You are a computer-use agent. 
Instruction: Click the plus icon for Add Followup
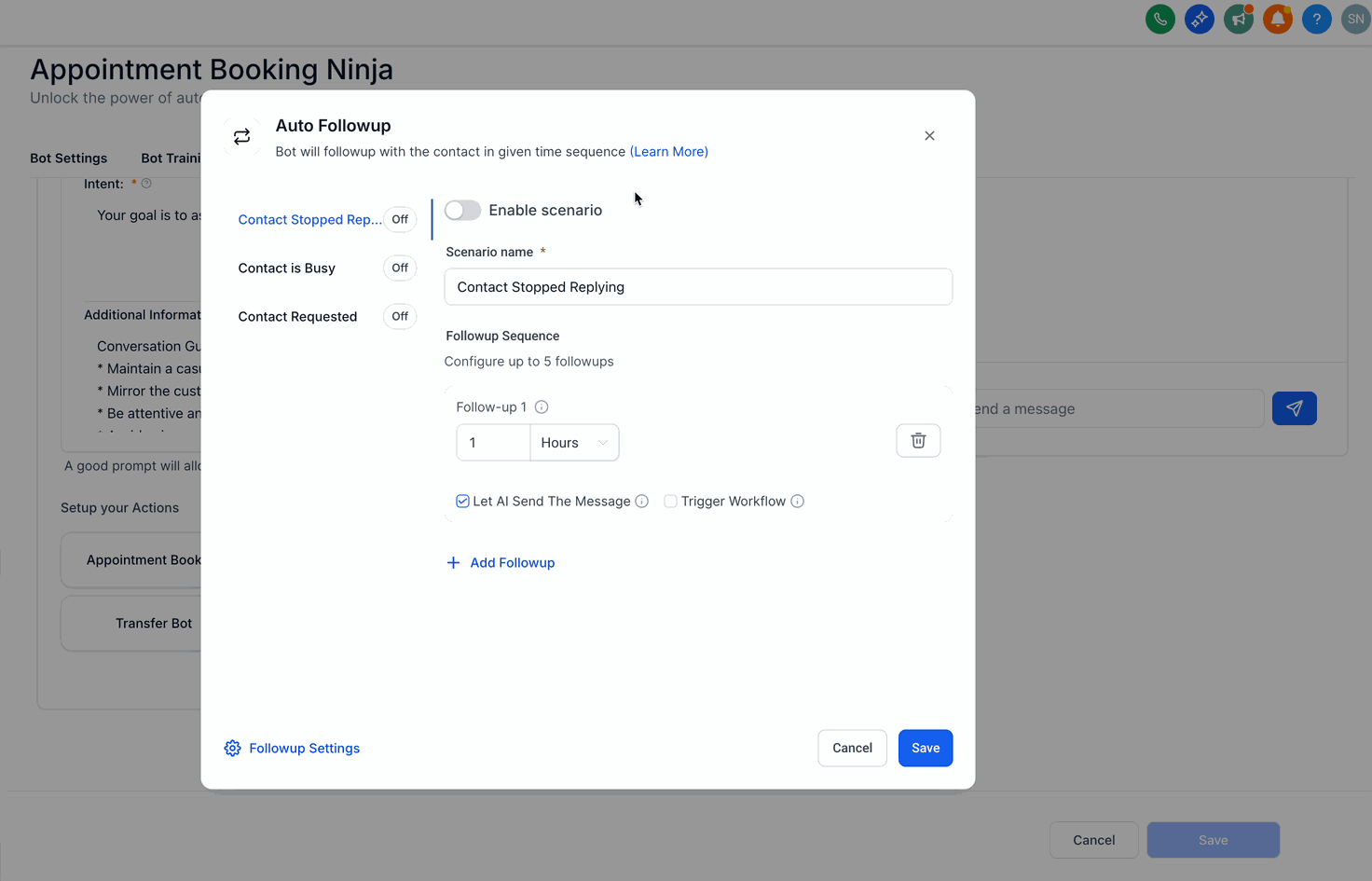pos(453,563)
